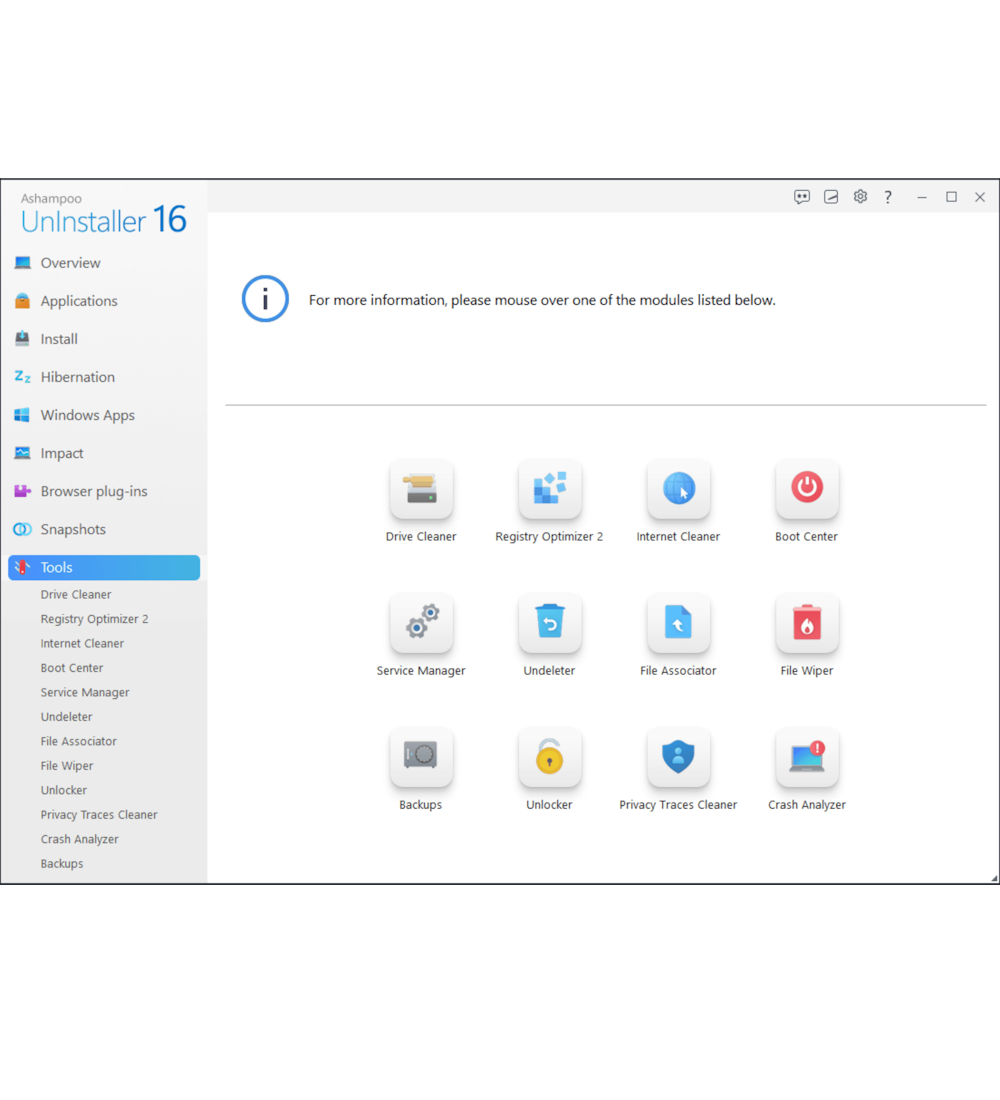Go to Overview in the sidebar
Viewport: 1000px width, 1100px height.
tap(70, 263)
